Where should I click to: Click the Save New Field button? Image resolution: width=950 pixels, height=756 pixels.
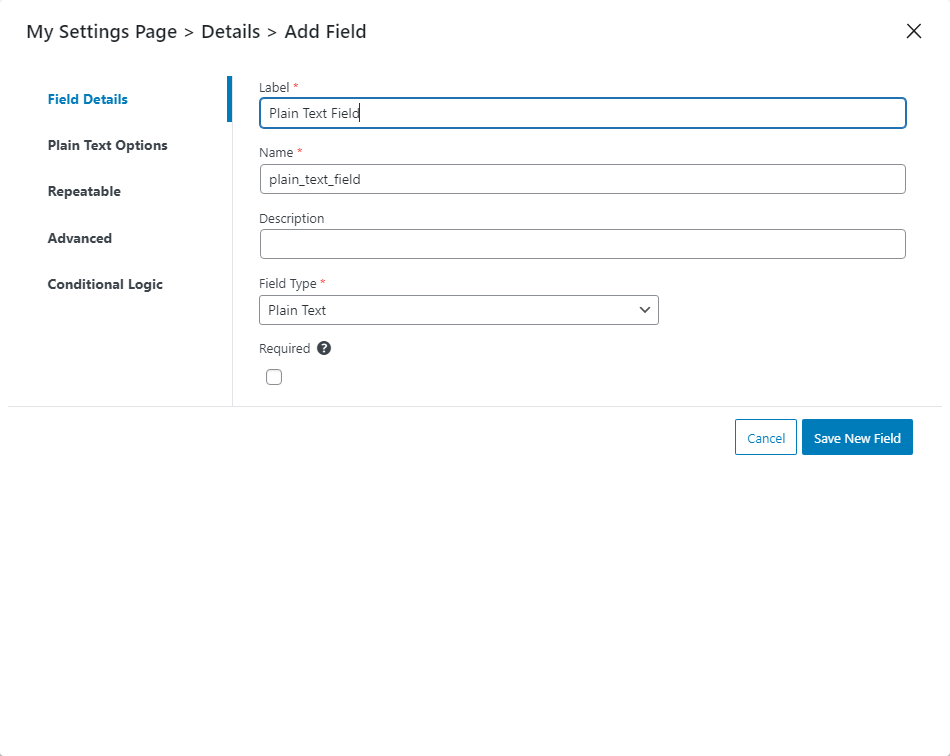tap(857, 437)
